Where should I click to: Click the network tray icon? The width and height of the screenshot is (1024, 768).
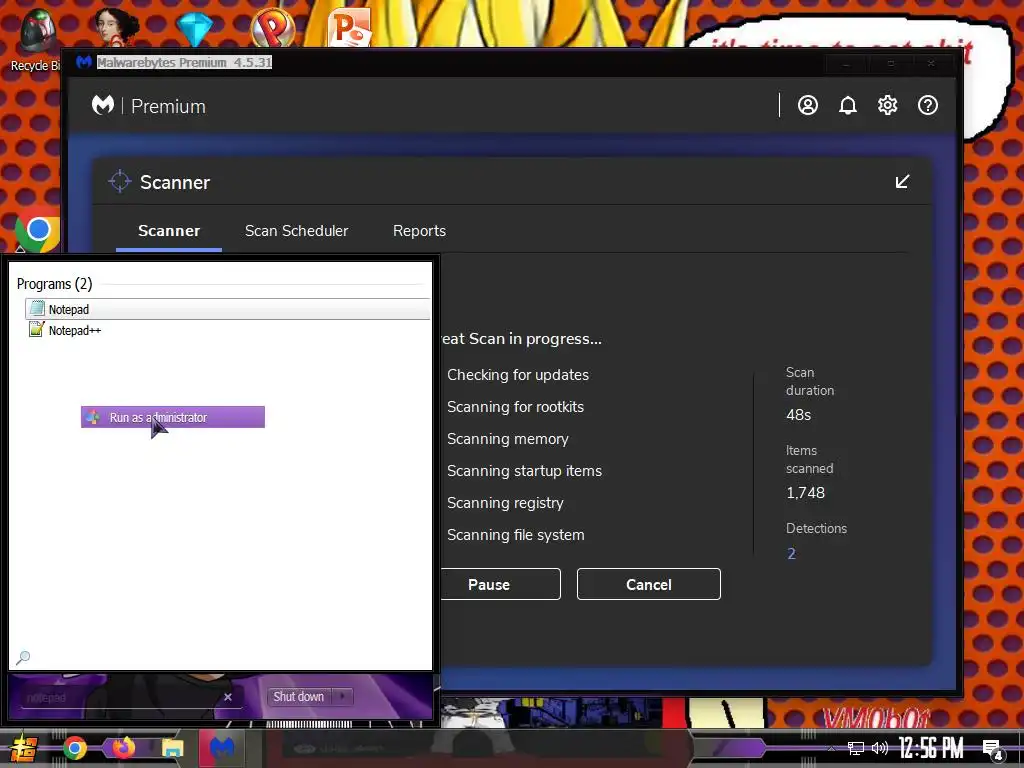click(x=856, y=748)
